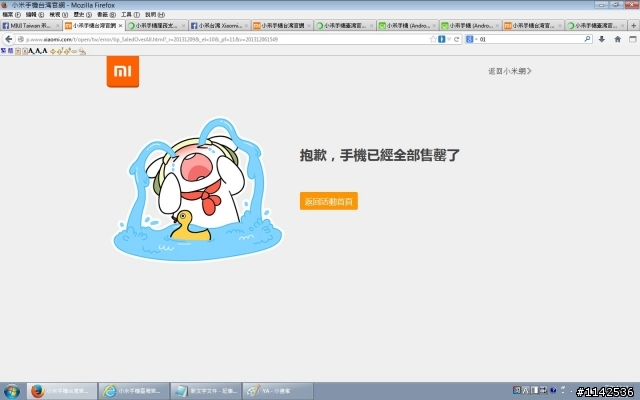The width and height of the screenshot is (640, 400).
Task: Click the first yellow diamond toolbar icon
Action: [x=53, y=51]
